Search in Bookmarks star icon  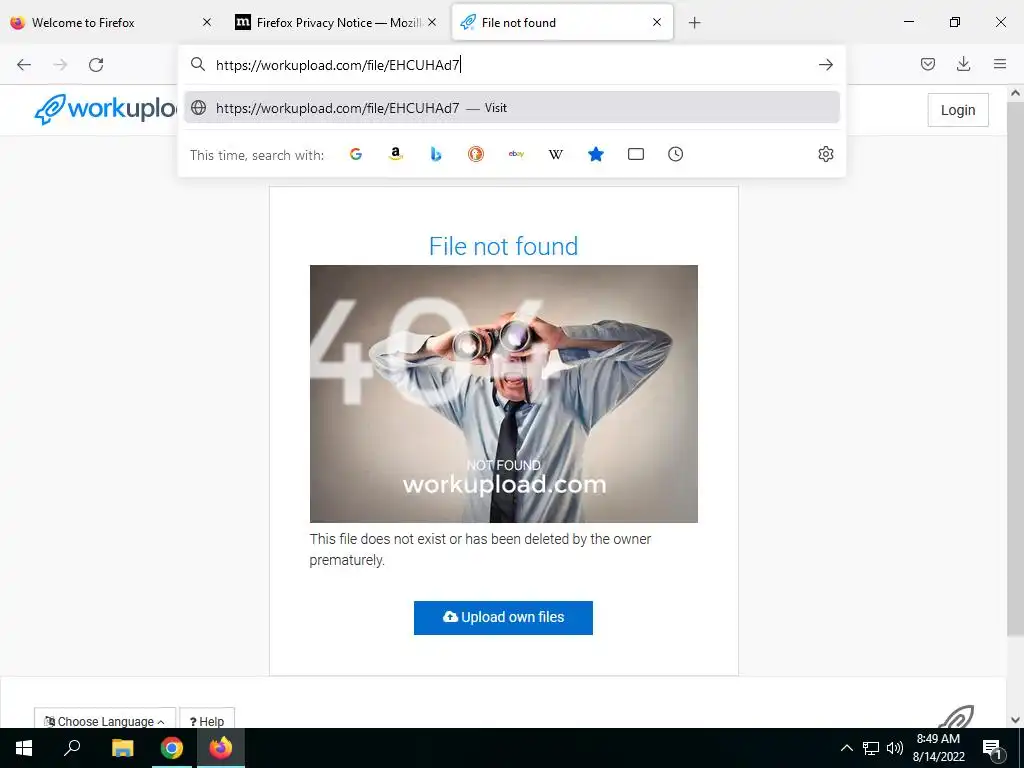(596, 154)
